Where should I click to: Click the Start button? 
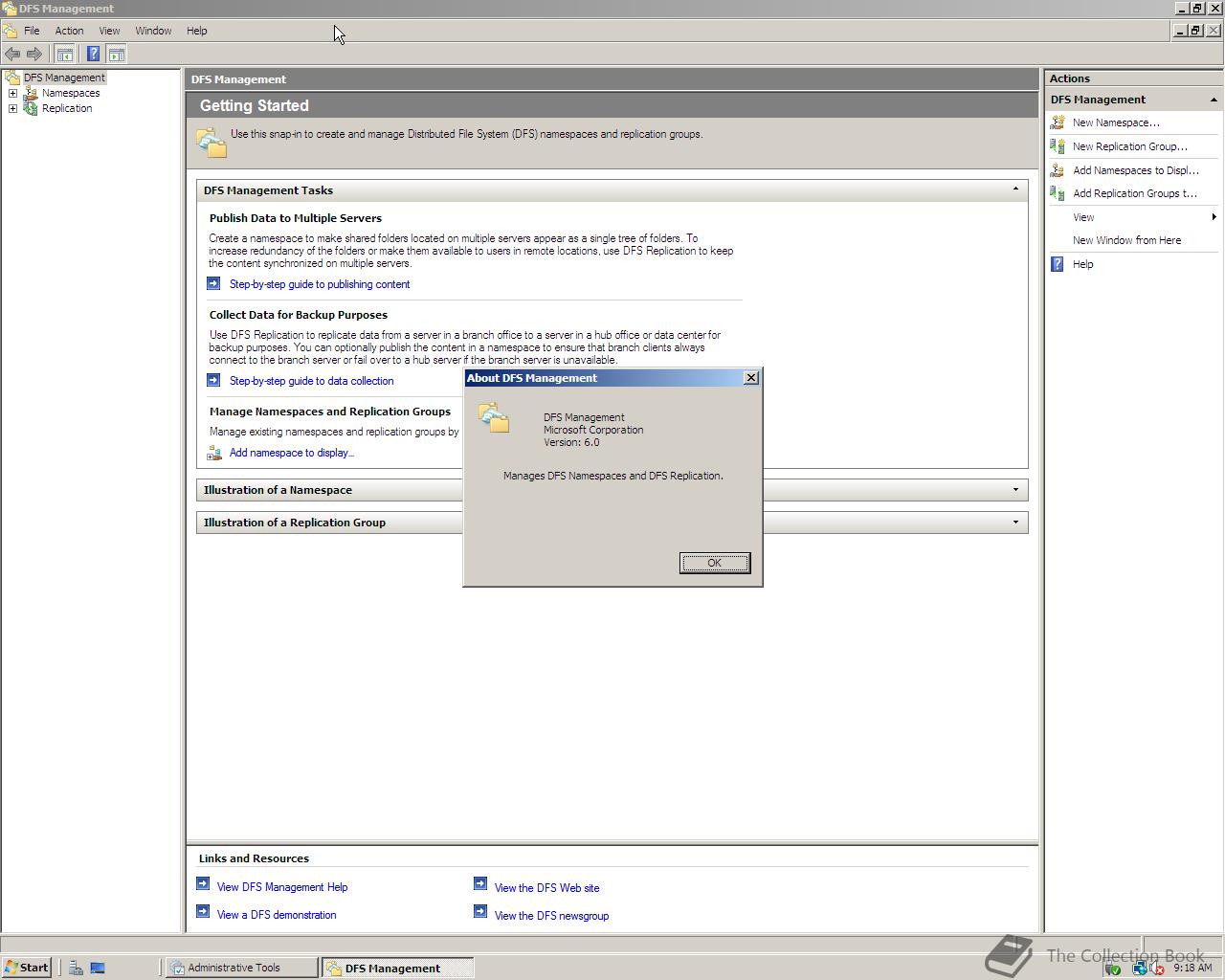click(x=27, y=968)
